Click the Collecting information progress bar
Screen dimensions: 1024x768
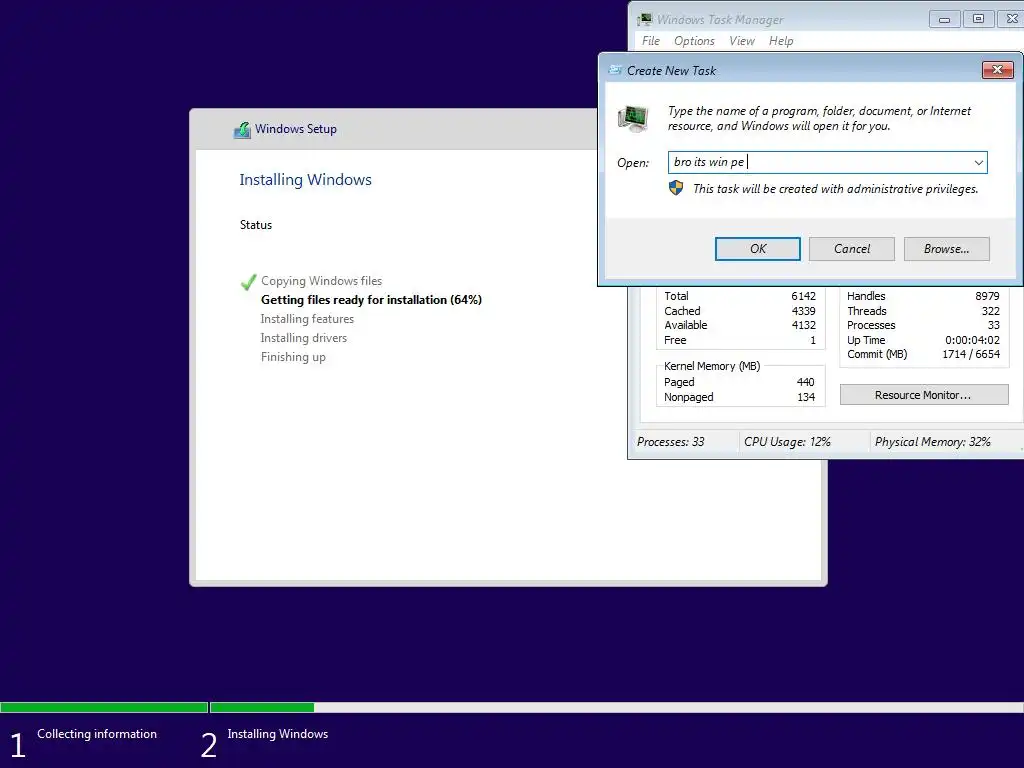pyautogui.click(x=104, y=707)
